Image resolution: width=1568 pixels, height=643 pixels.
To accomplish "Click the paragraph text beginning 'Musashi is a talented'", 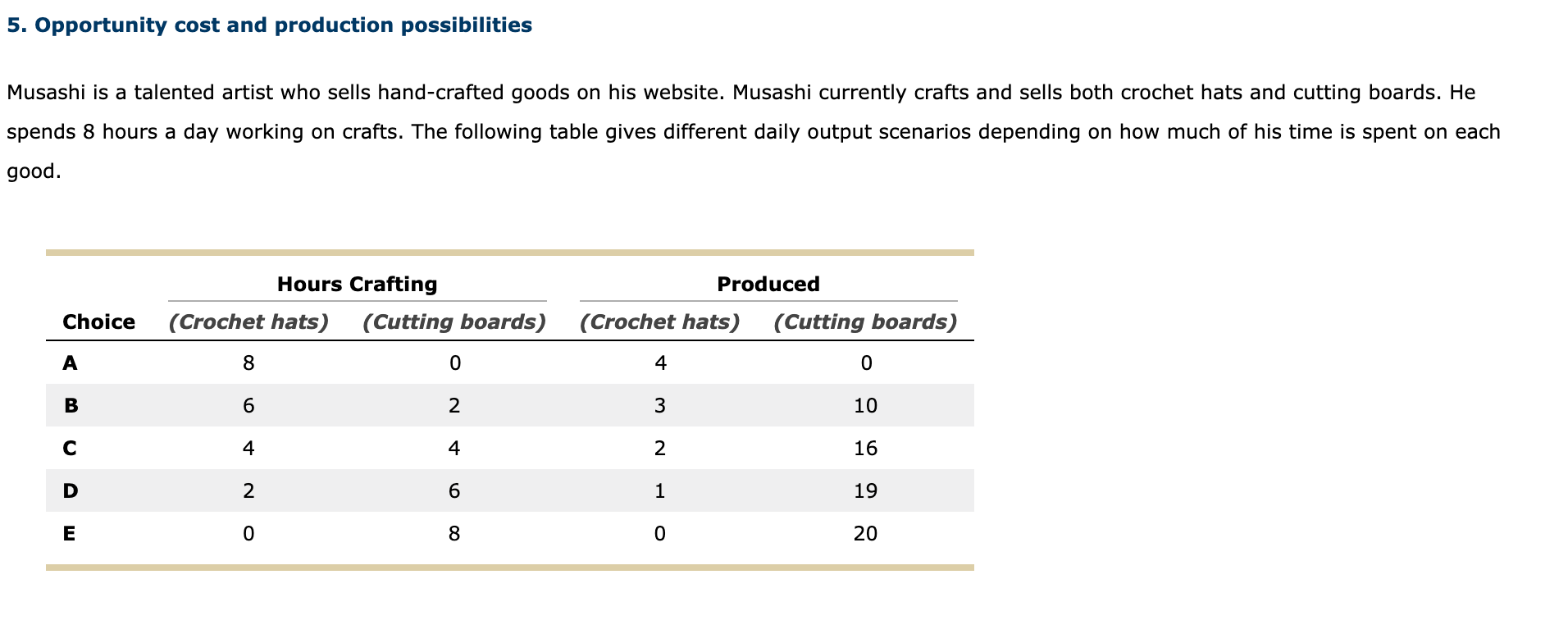I will [754, 131].
